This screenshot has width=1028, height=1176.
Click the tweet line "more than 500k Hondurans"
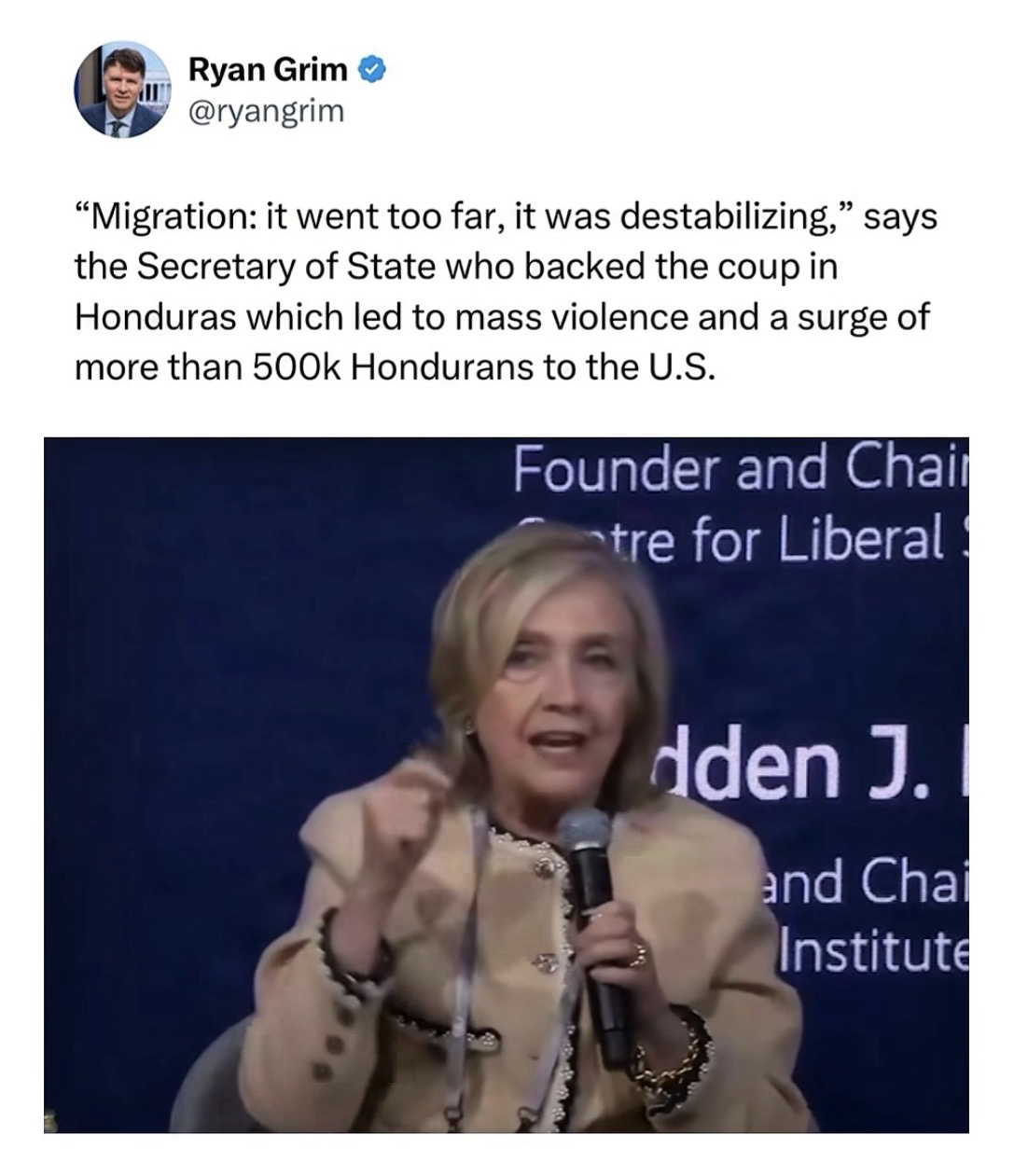tap(396, 367)
